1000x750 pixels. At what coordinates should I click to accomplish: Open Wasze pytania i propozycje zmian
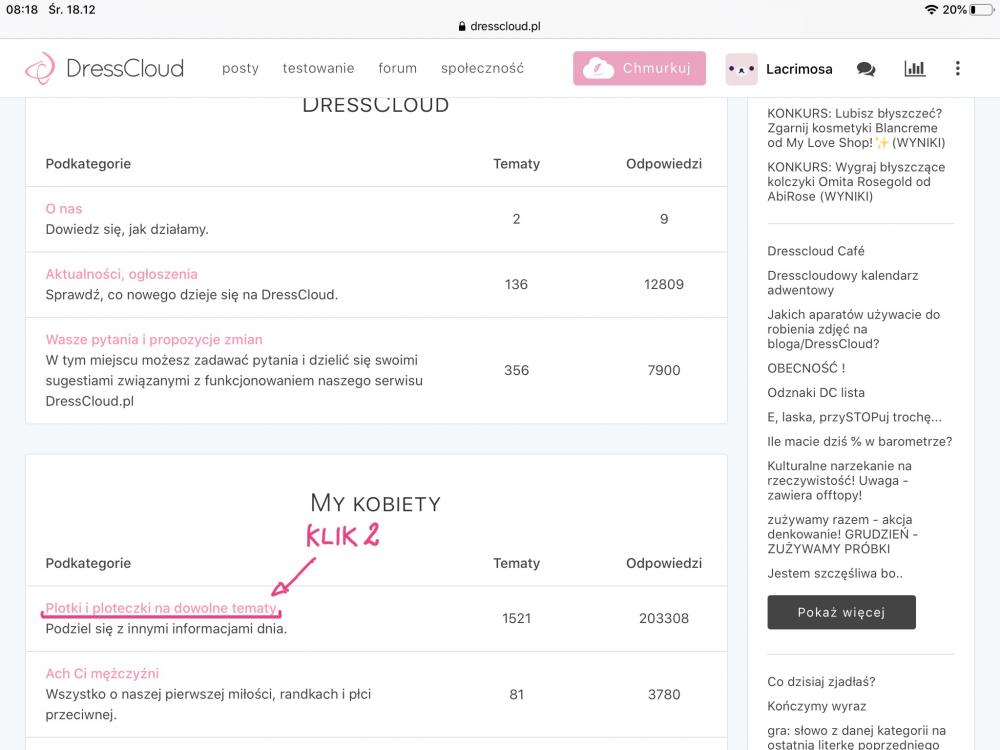coord(154,340)
